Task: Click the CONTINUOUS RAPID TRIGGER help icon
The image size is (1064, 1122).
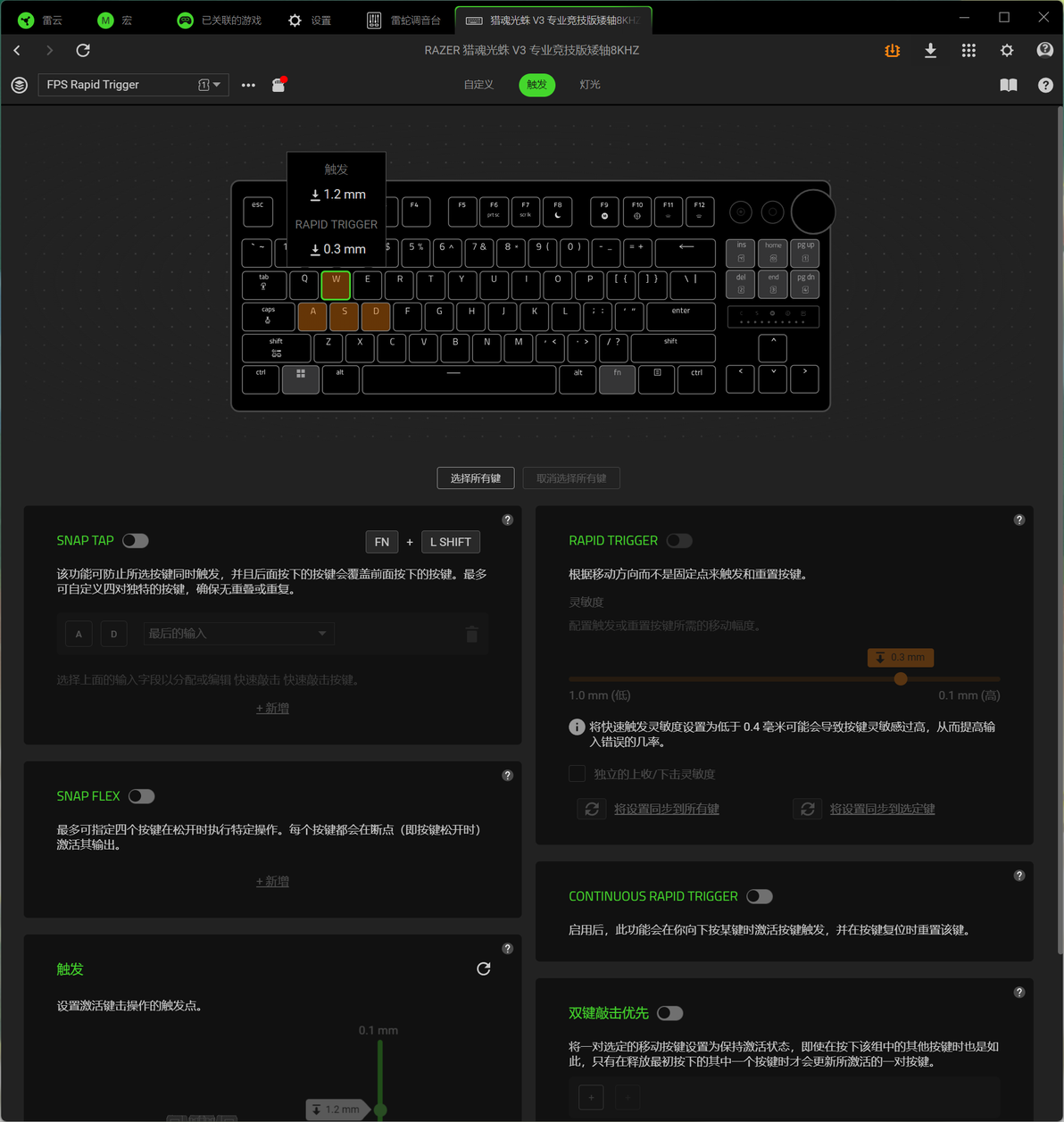Action: pos(1018,876)
